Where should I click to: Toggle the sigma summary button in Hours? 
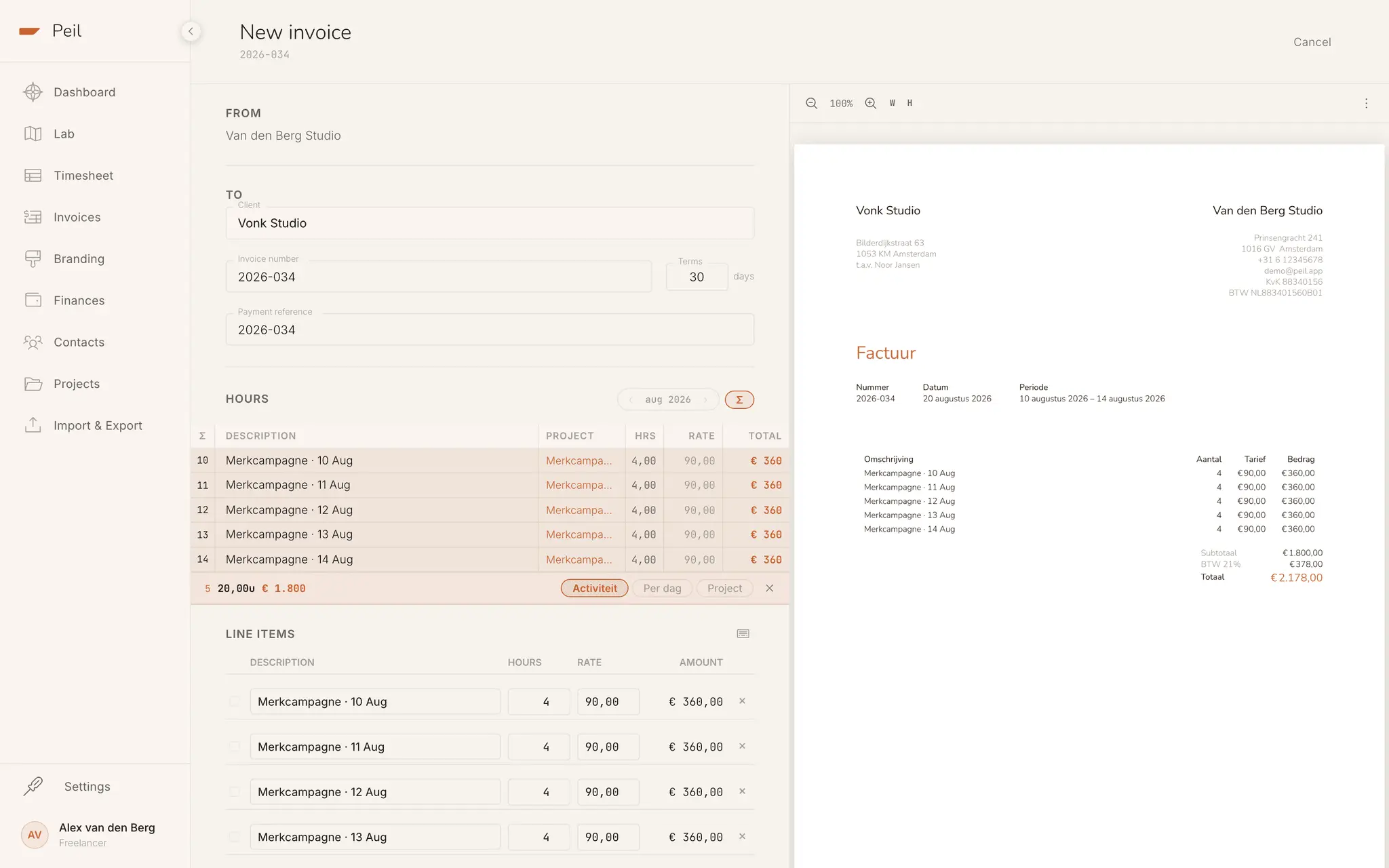[739, 399]
